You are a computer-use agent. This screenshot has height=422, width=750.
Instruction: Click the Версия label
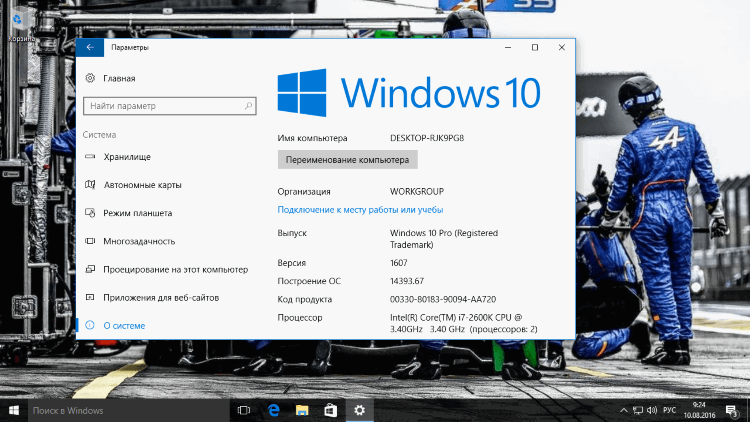pyautogui.click(x=291, y=263)
